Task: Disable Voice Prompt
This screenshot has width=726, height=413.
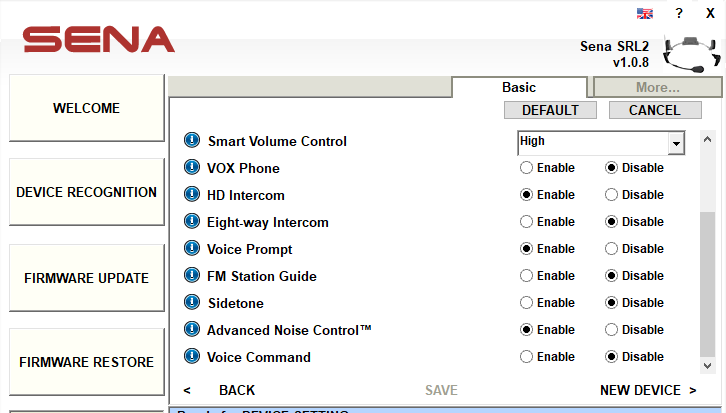Action: (x=611, y=249)
